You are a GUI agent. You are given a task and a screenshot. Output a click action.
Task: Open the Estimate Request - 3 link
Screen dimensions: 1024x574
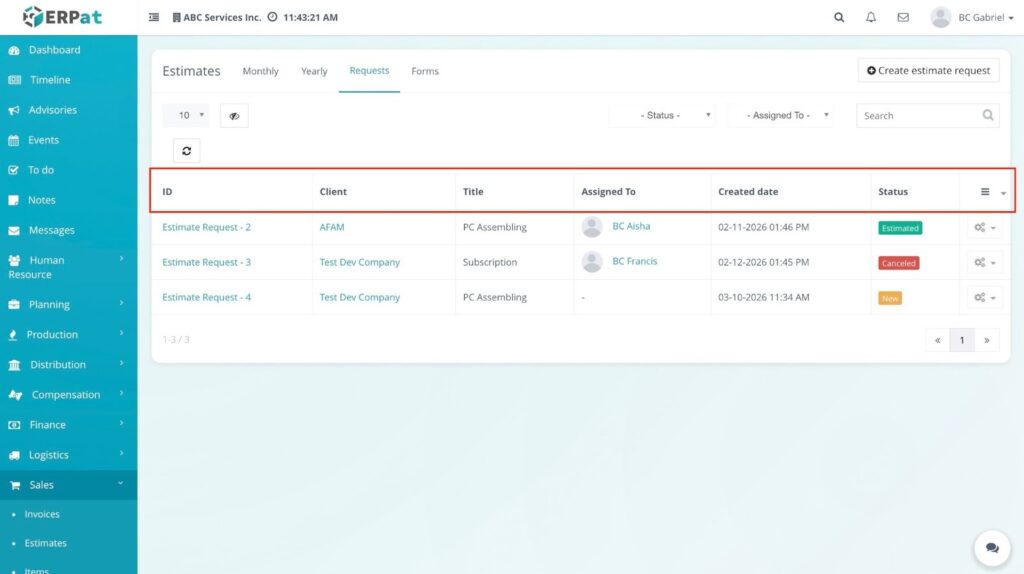(x=206, y=263)
